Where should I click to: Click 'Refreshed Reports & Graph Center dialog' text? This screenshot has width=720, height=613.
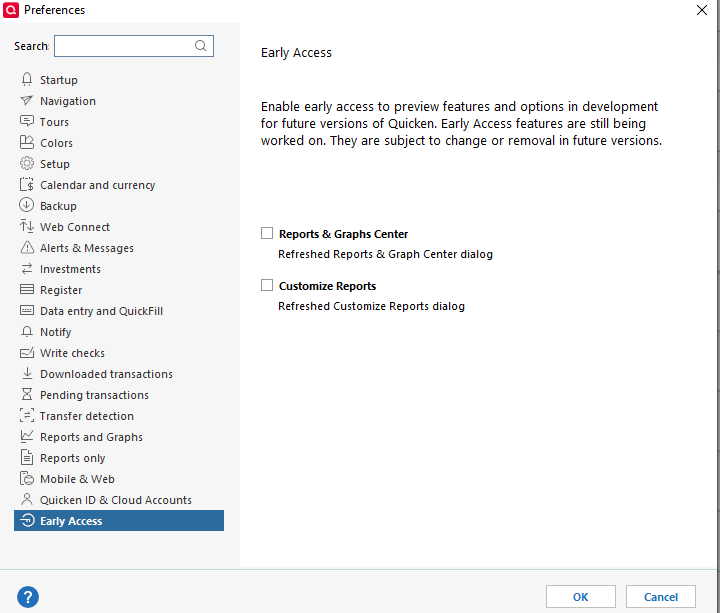385,254
